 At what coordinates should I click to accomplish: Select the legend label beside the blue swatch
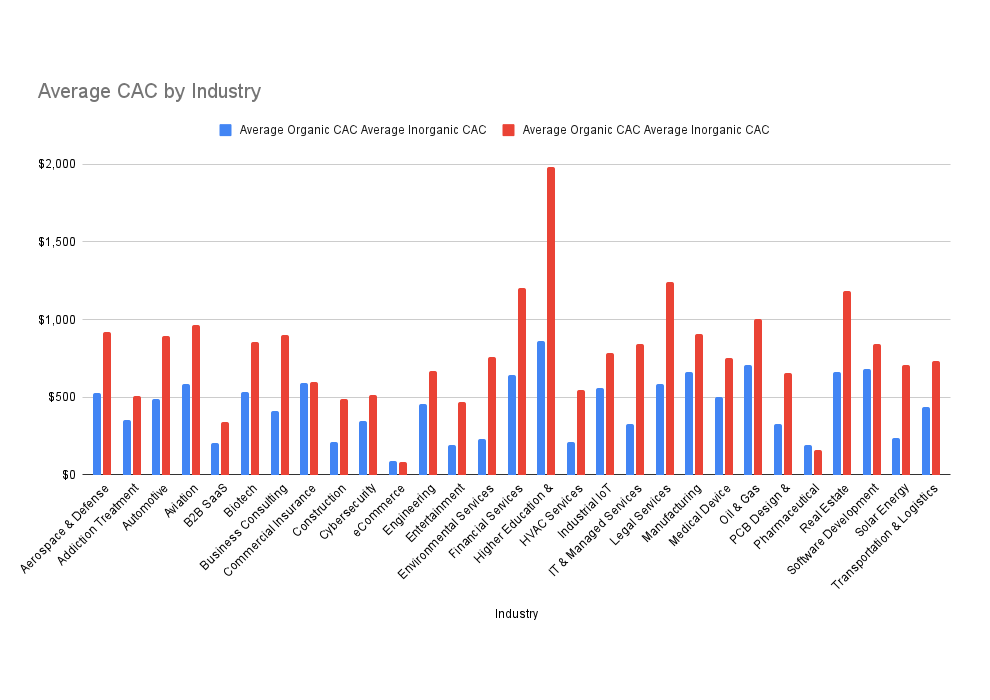(x=363, y=130)
